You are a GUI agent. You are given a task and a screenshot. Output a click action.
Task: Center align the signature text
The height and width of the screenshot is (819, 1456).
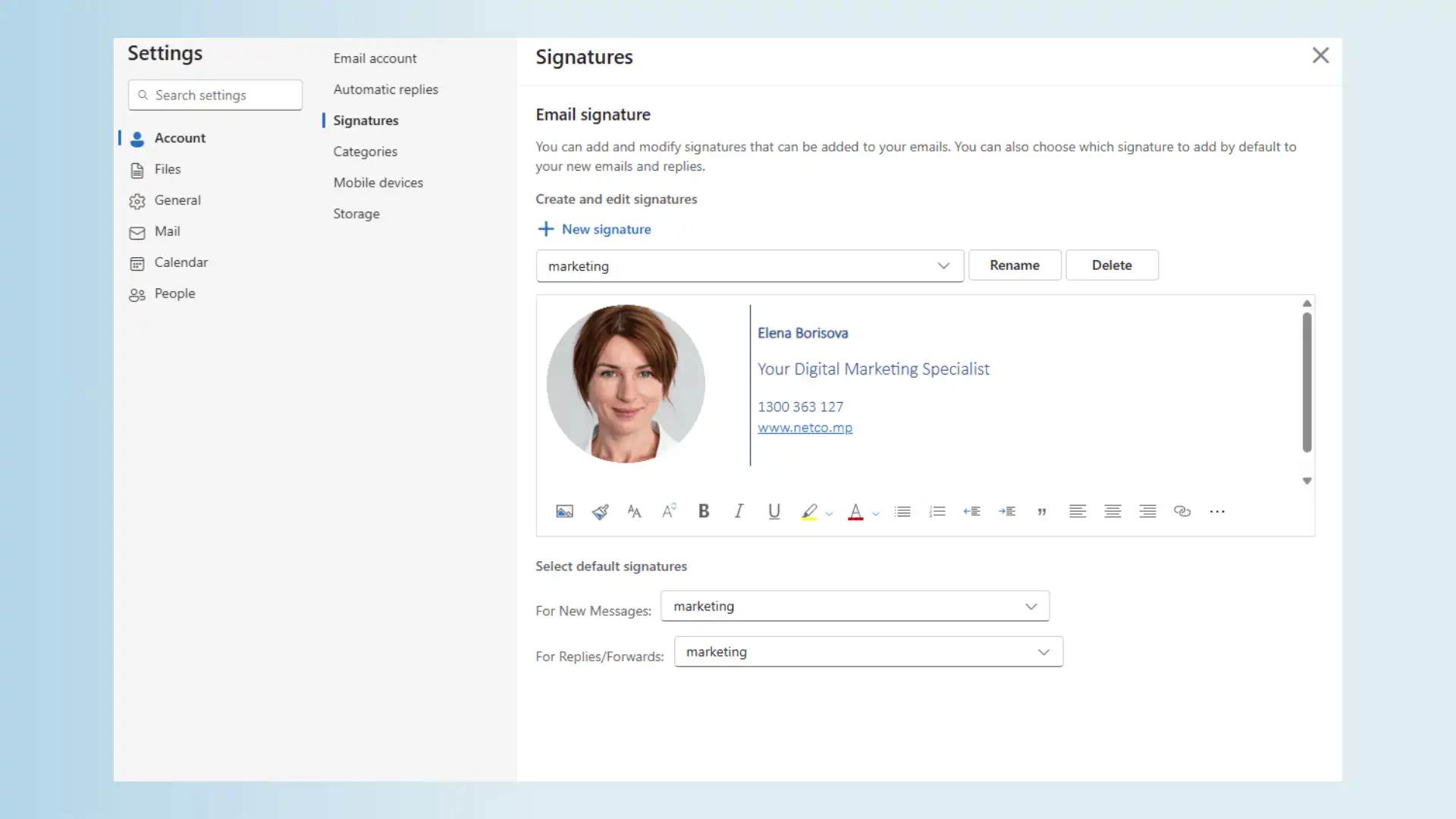click(1112, 512)
